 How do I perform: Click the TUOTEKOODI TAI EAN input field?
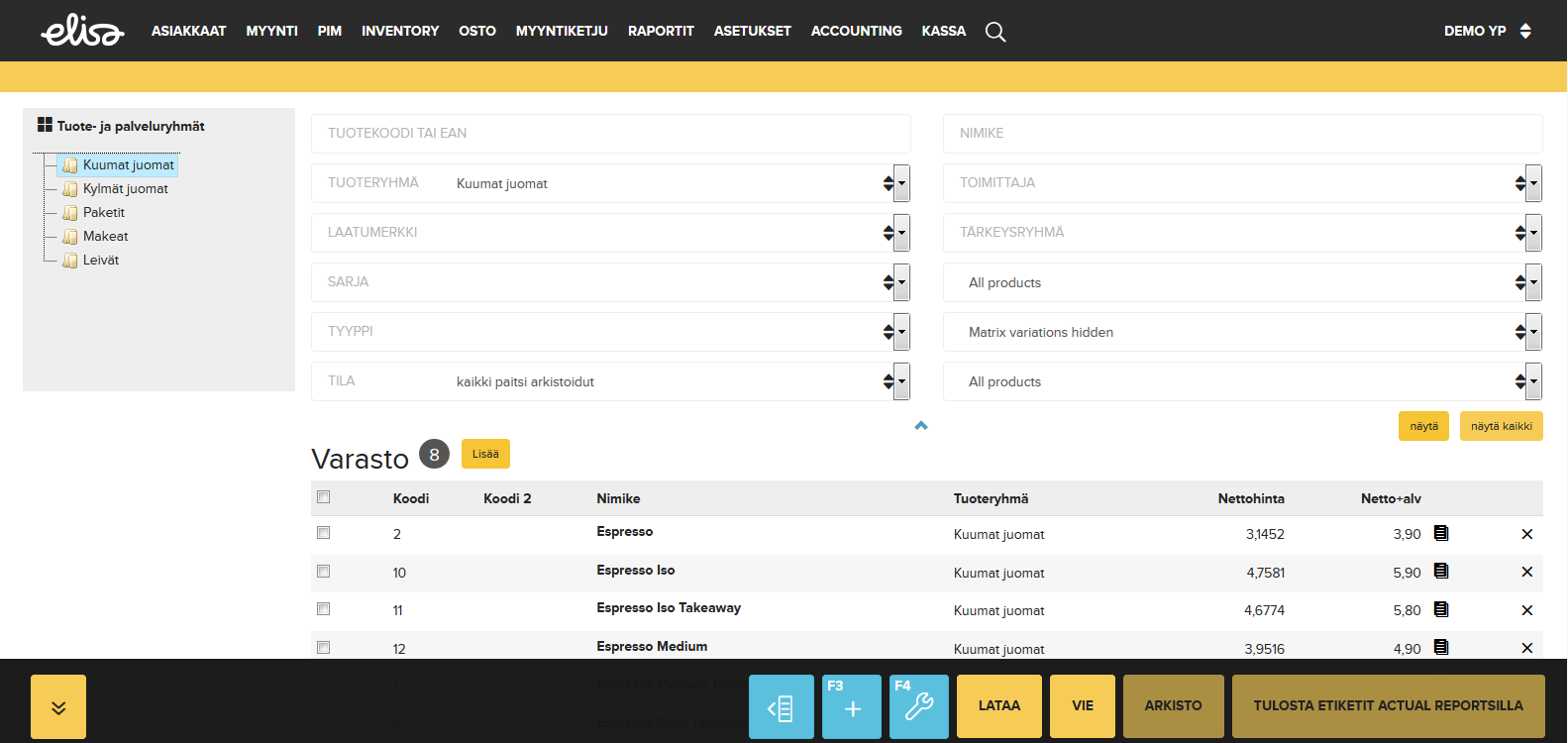tap(611, 134)
